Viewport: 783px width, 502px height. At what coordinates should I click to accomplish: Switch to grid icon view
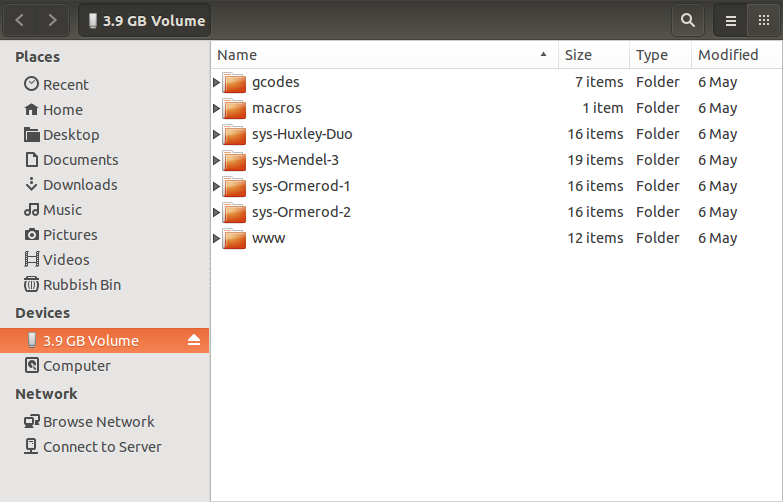[764, 20]
